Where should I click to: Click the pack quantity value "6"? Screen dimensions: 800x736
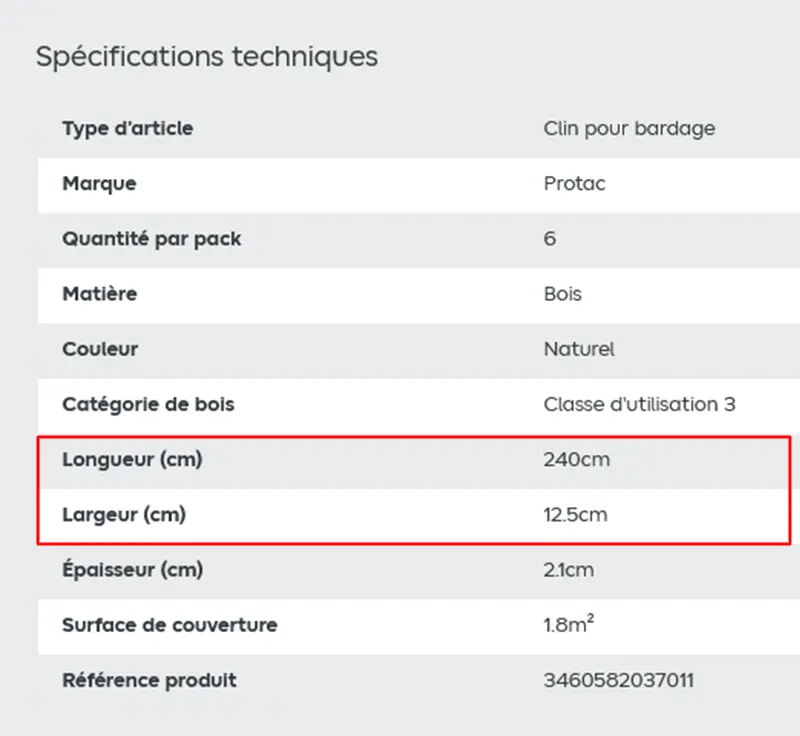tap(550, 239)
